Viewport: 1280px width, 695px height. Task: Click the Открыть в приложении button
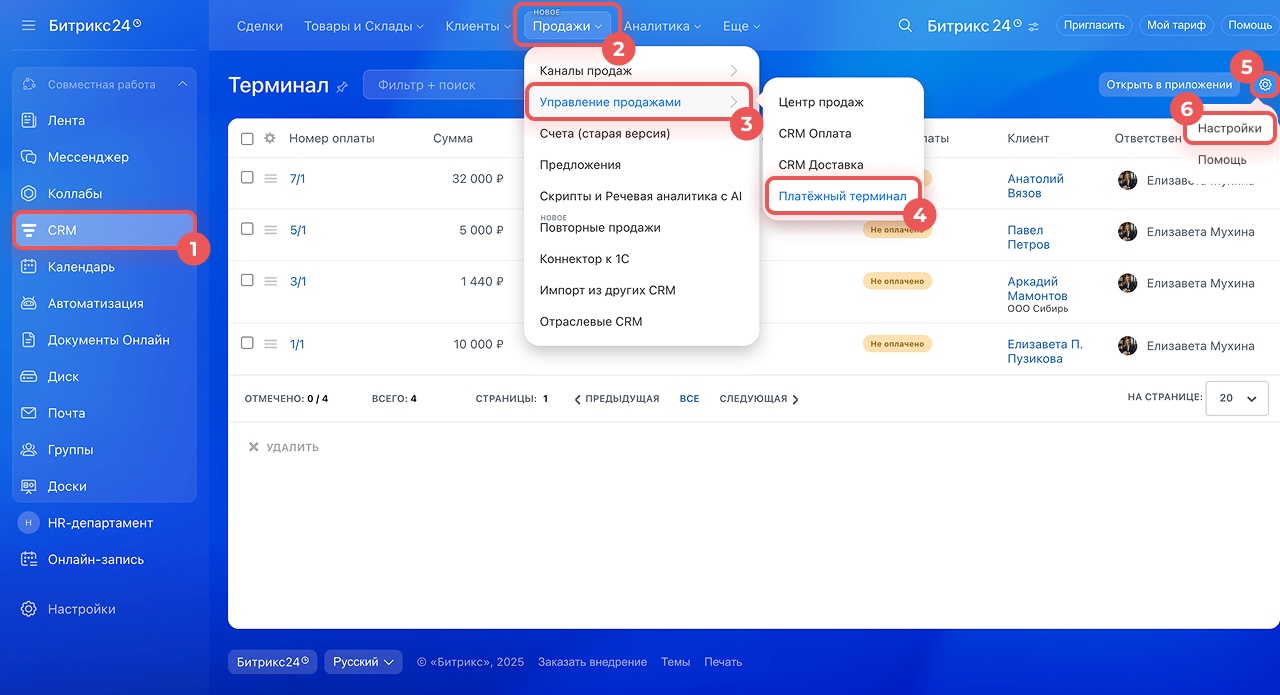coord(1169,85)
